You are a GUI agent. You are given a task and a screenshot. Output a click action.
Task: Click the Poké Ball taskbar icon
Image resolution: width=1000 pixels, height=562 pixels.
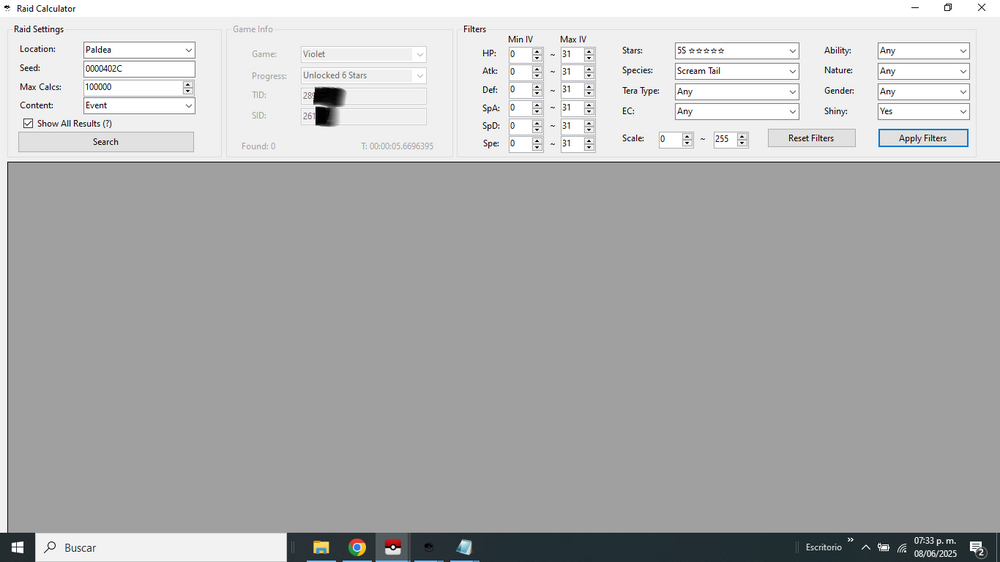[x=393, y=547]
